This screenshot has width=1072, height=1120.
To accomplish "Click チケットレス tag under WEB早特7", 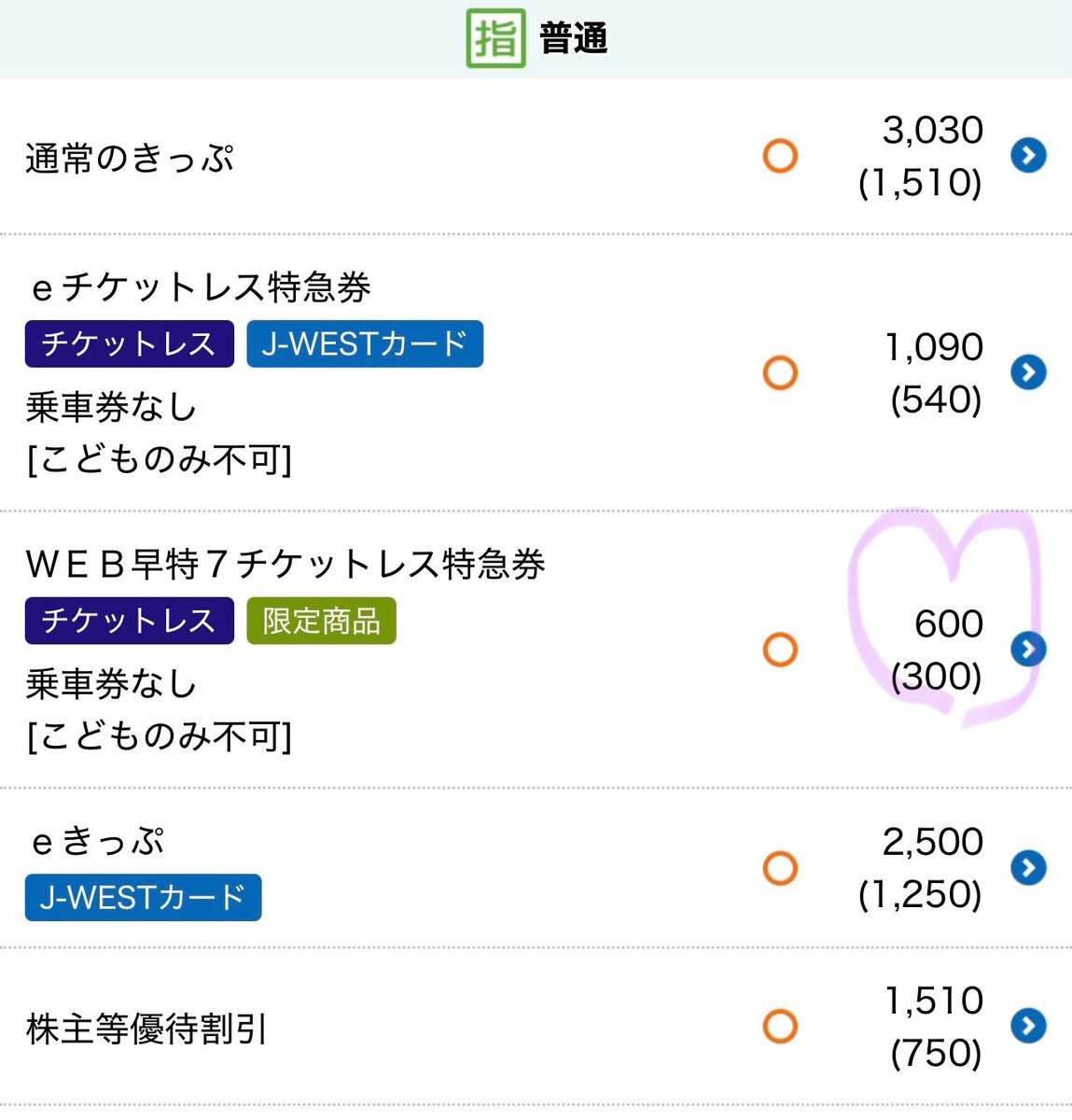I will point(129,621).
